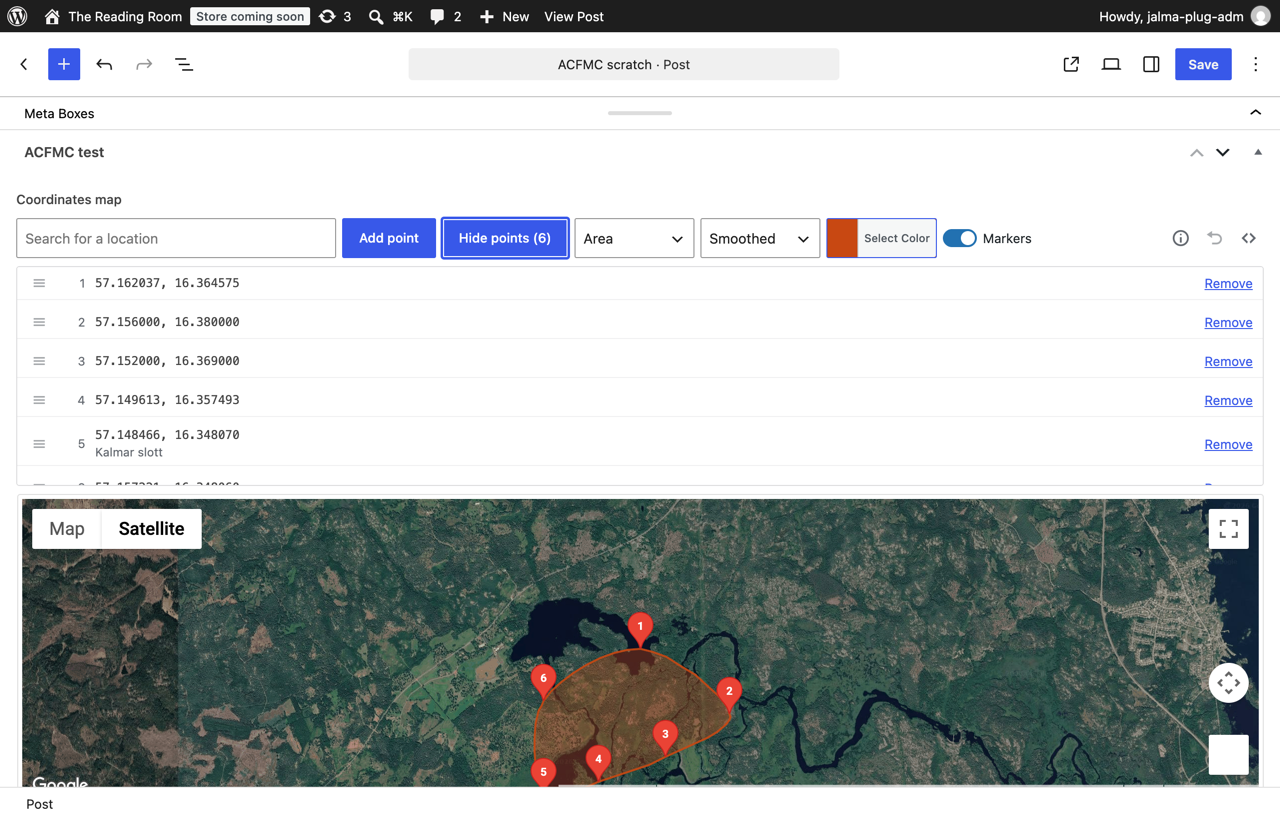This screenshot has width=1280, height=820.
Task: Switch the map to Map view
Action: [67, 529]
